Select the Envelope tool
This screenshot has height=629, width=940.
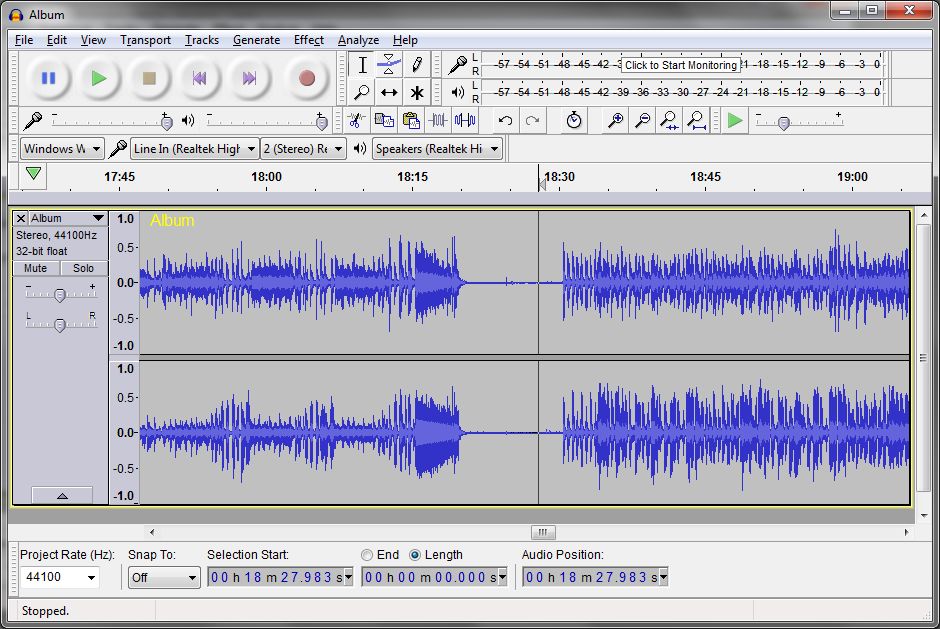click(388, 64)
